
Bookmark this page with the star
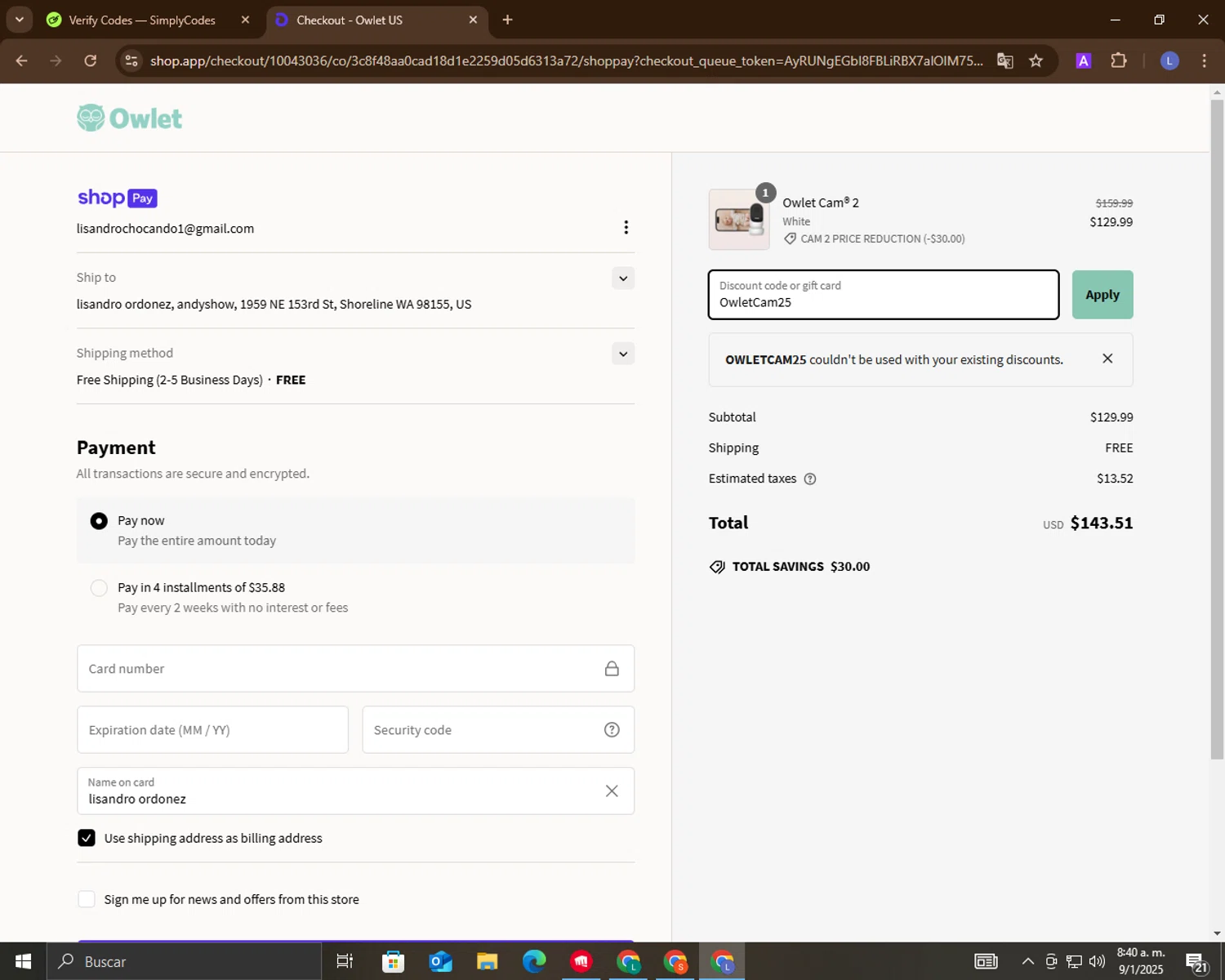pyautogui.click(x=1036, y=60)
